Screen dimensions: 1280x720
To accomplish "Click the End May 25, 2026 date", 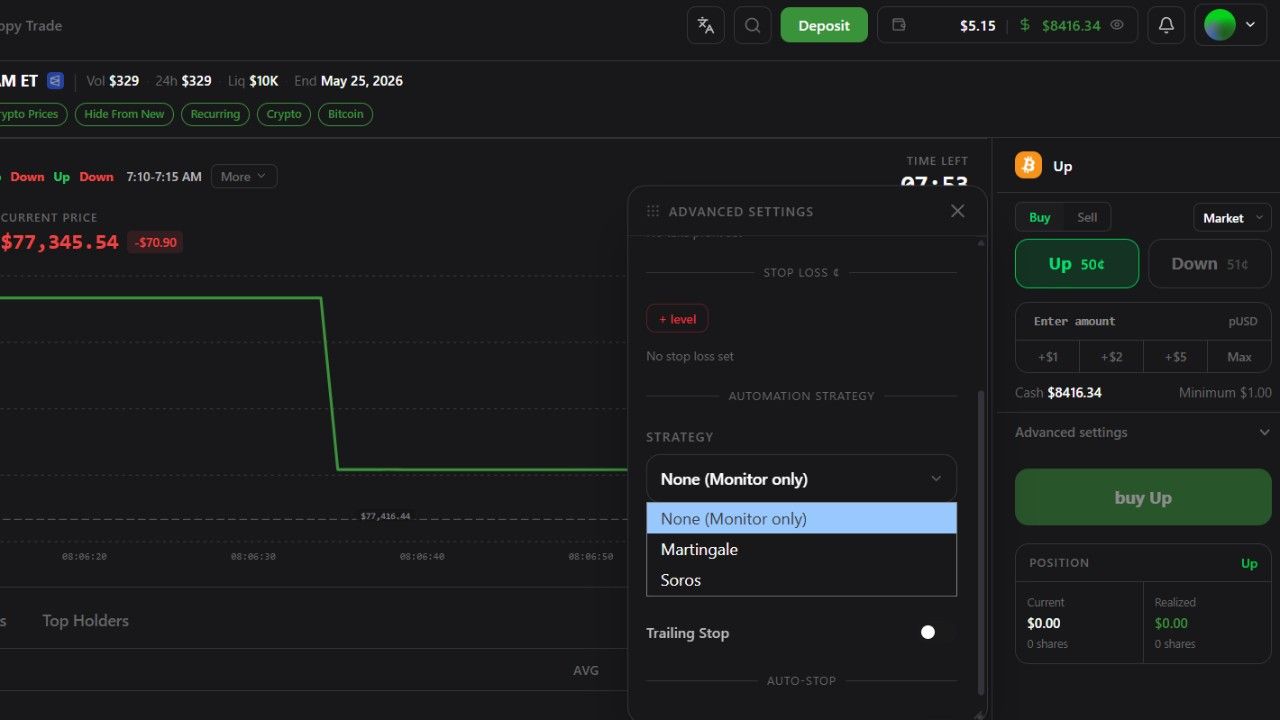I will pyautogui.click(x=348, y=81).
